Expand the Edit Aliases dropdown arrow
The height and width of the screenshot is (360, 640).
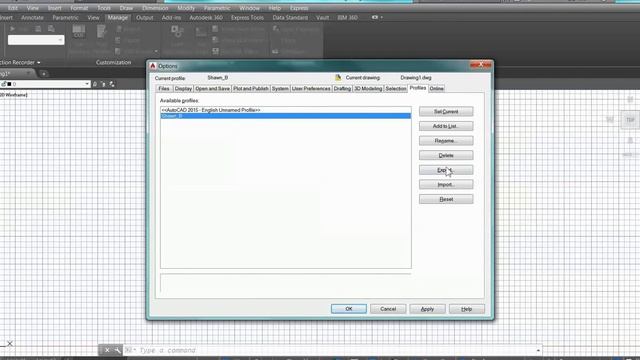[156, 51]
